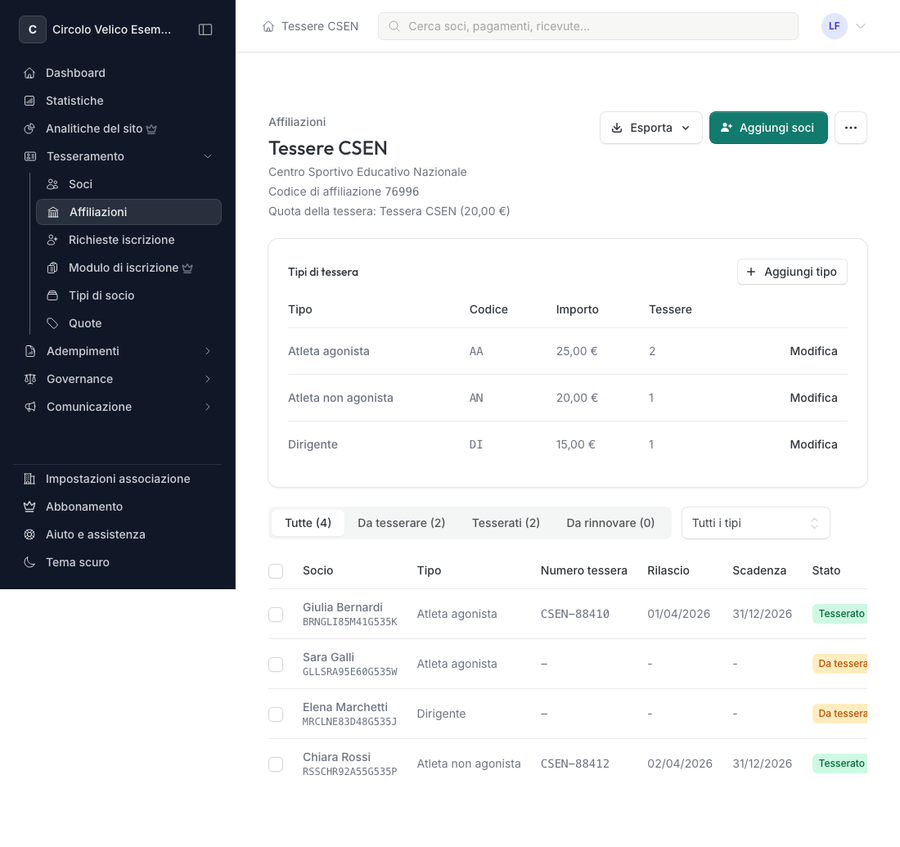Click the Comunicazione megaphone icon

click(x=30, y=407)
